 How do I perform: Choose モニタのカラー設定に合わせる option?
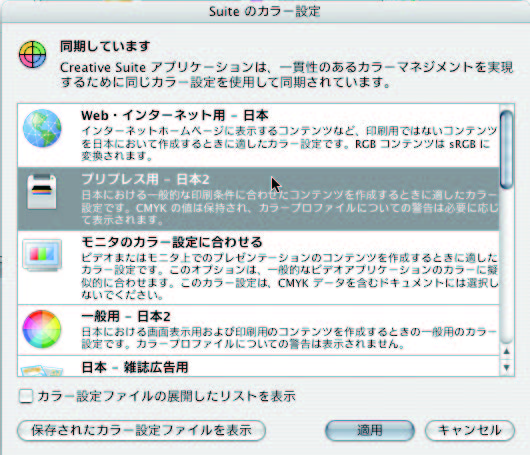[x=258, y=268]
